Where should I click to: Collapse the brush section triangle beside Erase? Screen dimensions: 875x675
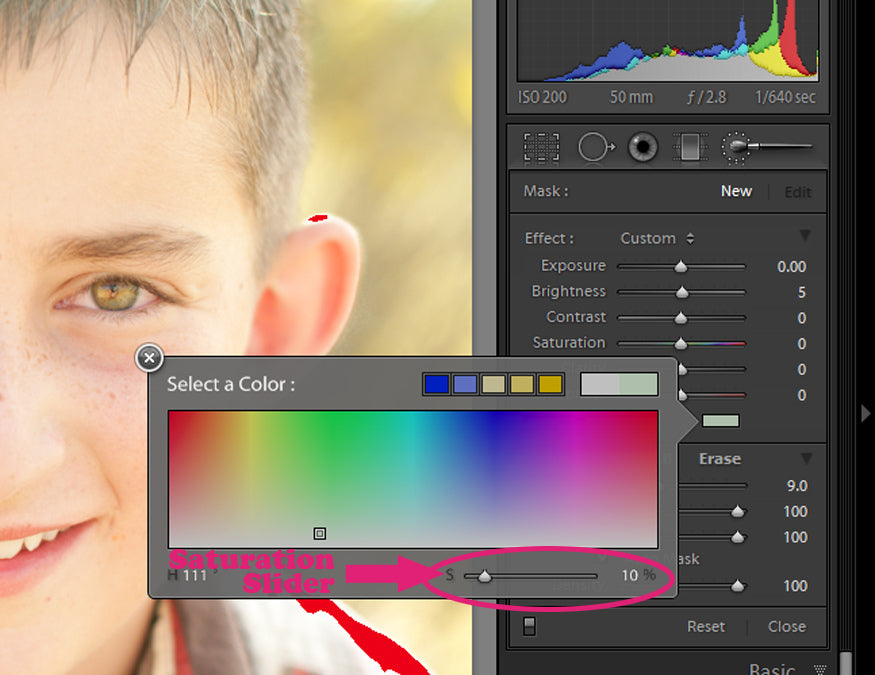805,459
